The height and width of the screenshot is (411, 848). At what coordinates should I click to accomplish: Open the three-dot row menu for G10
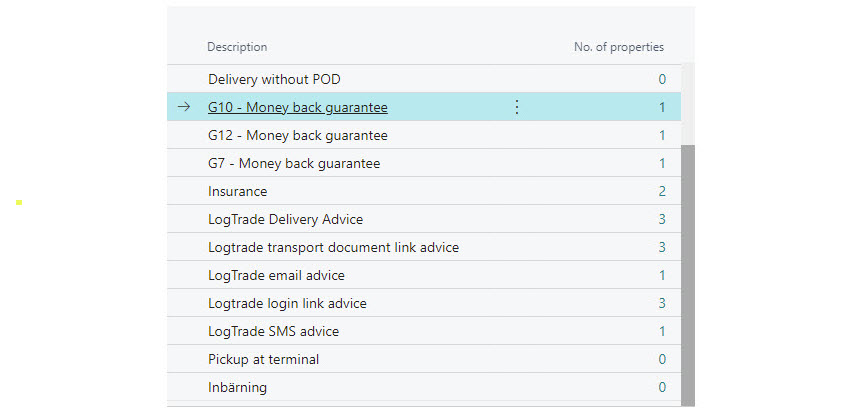coord(516,107)
